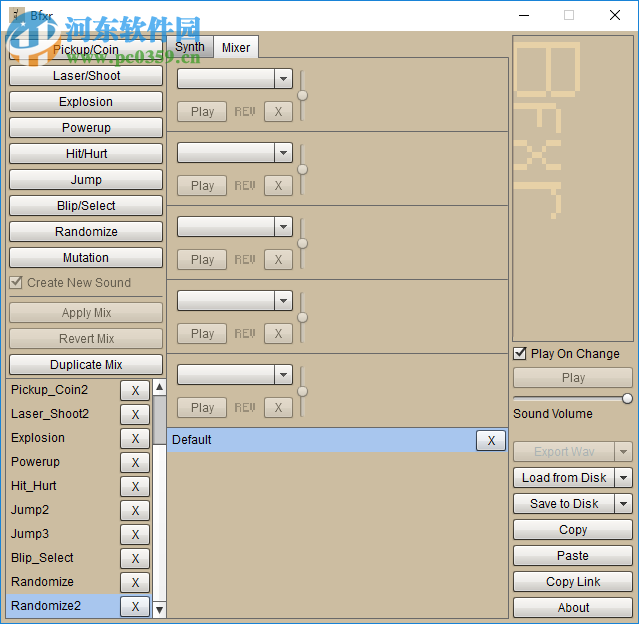Click the Randomize generator button
This screenshot has height=624, width=639.
86,232
